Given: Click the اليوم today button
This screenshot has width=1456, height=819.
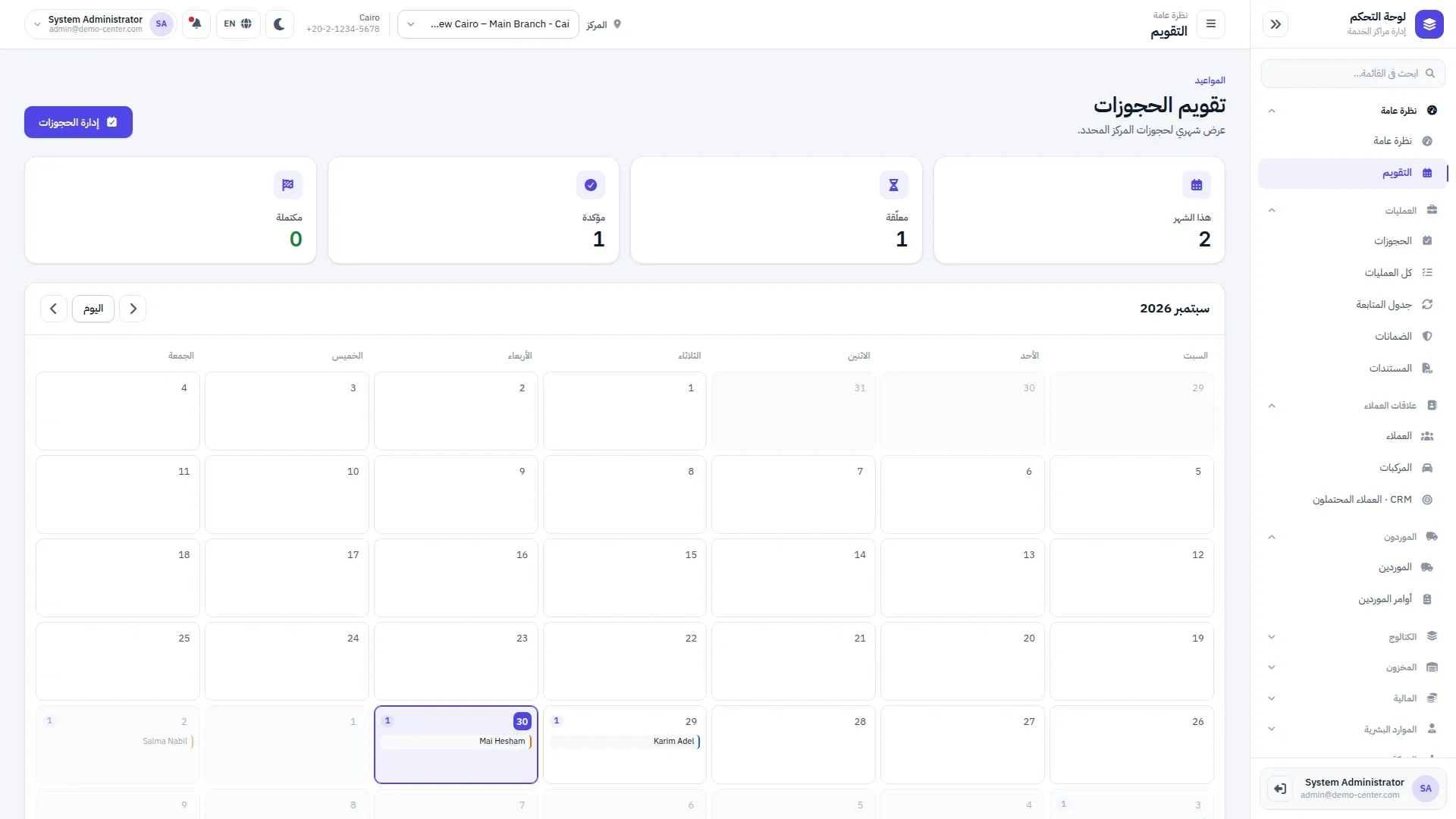Looking at the screenshot, I should click(93, 309).
